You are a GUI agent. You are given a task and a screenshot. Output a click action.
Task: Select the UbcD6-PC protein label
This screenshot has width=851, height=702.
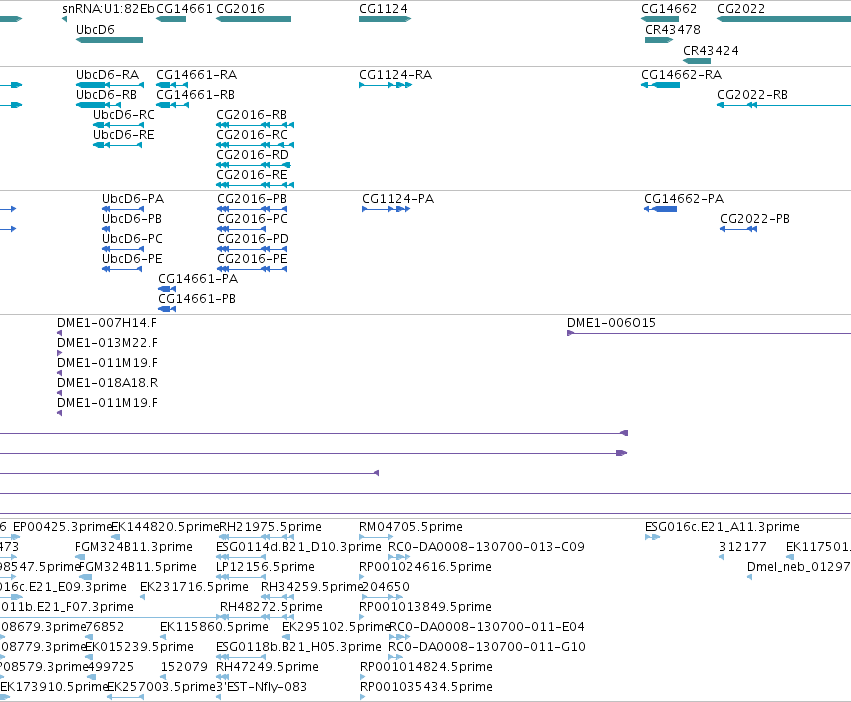click(x=132, y=239)
